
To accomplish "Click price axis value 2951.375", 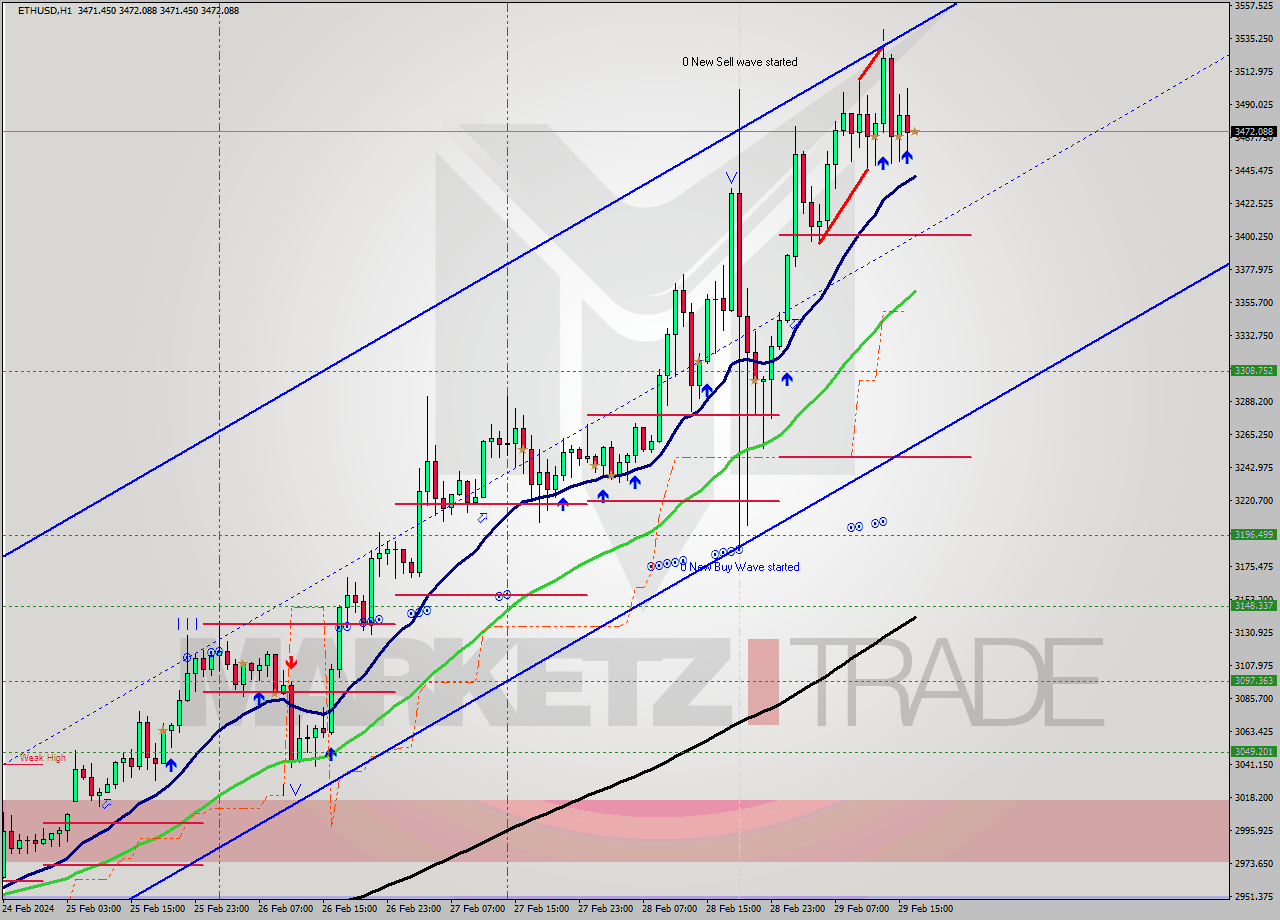I will tap(1253, 897).
